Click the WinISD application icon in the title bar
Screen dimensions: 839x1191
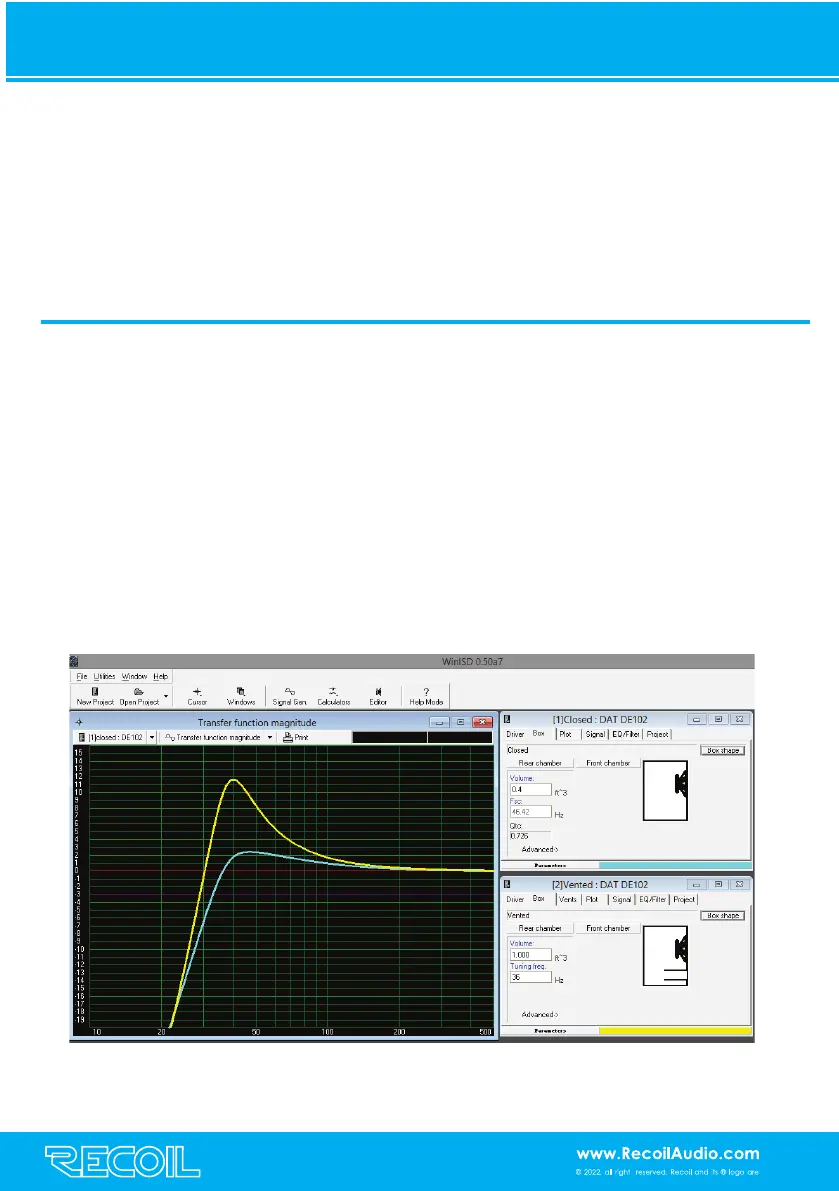74,662
